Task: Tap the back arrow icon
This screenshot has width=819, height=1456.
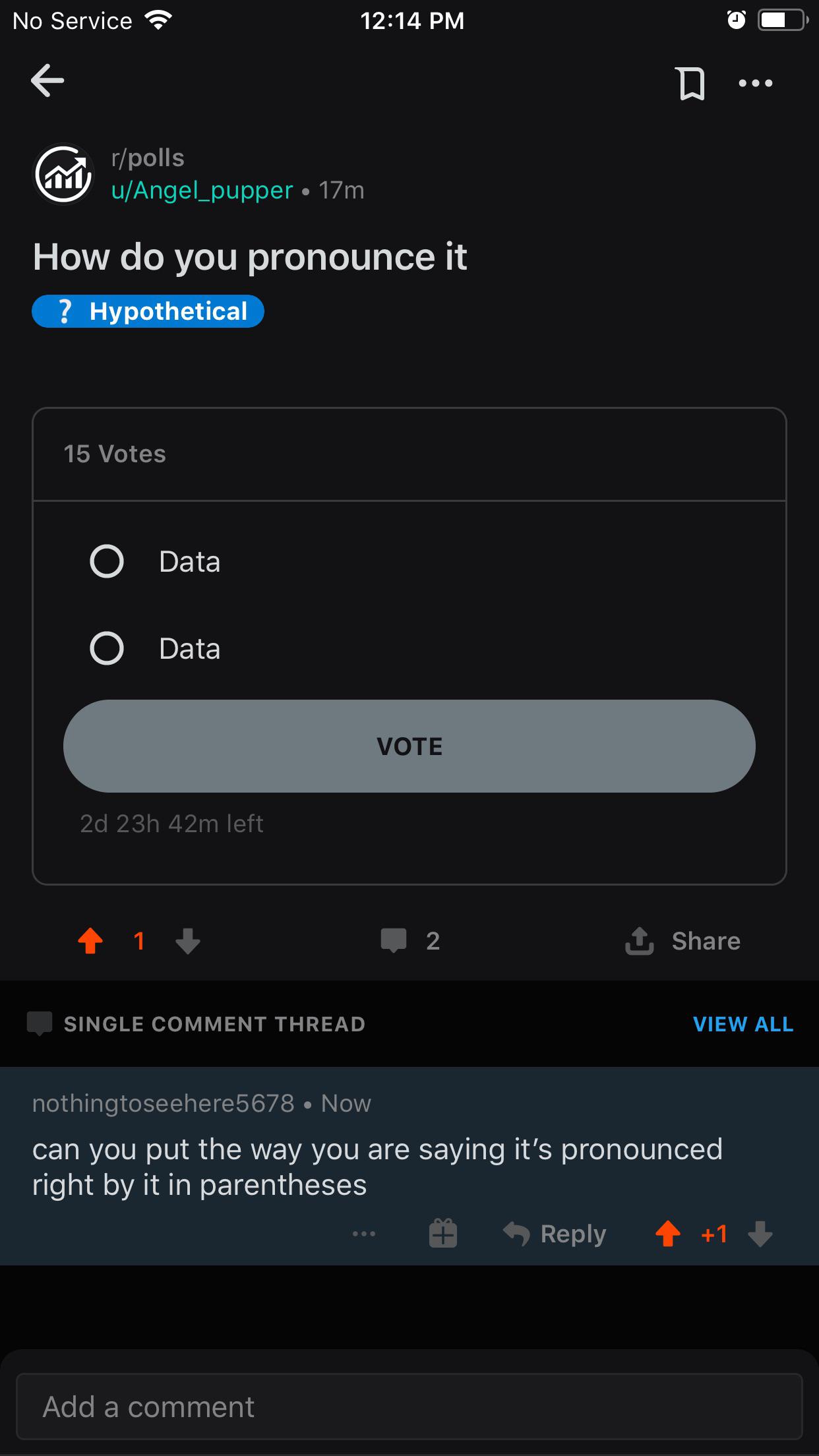Action: point(47,81)
